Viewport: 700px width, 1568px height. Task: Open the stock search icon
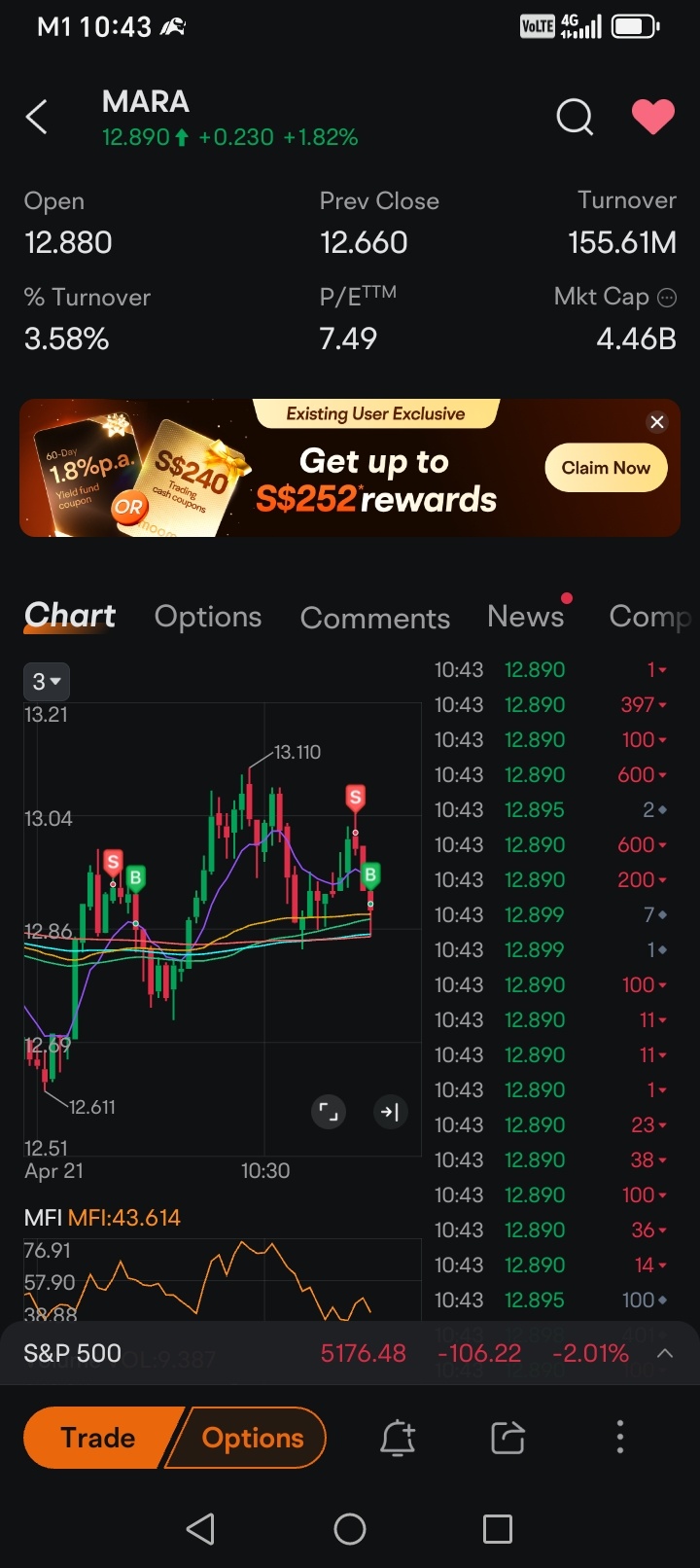(x=574, y=117)
